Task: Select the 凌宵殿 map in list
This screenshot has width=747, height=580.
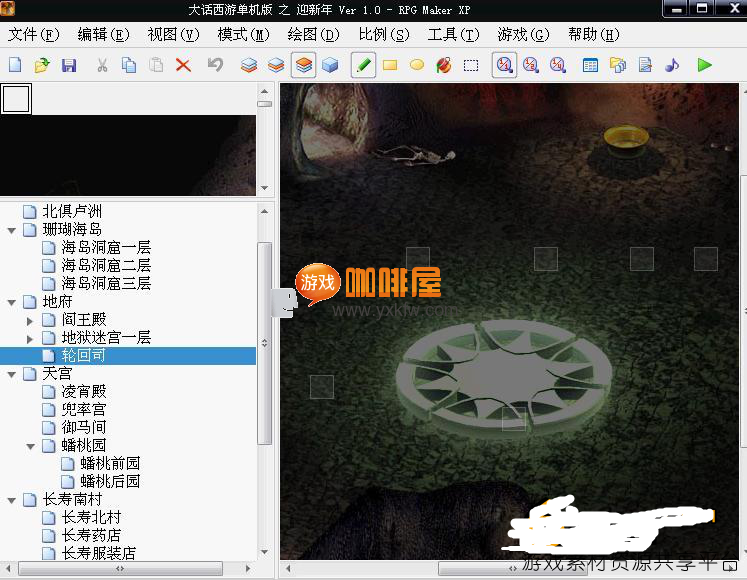Action: tap(83, 392)
